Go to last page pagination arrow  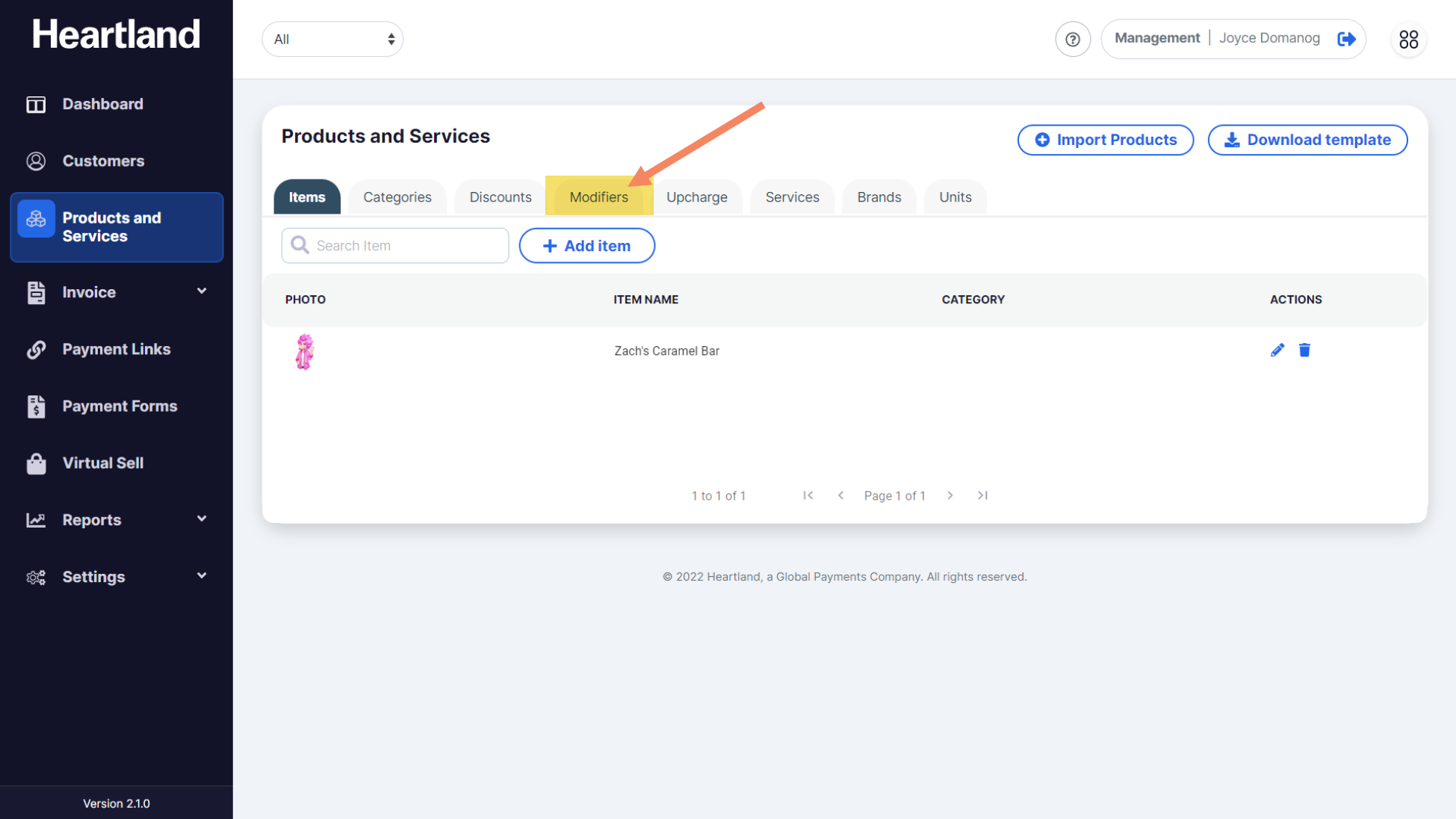click(x=982, y=495)
